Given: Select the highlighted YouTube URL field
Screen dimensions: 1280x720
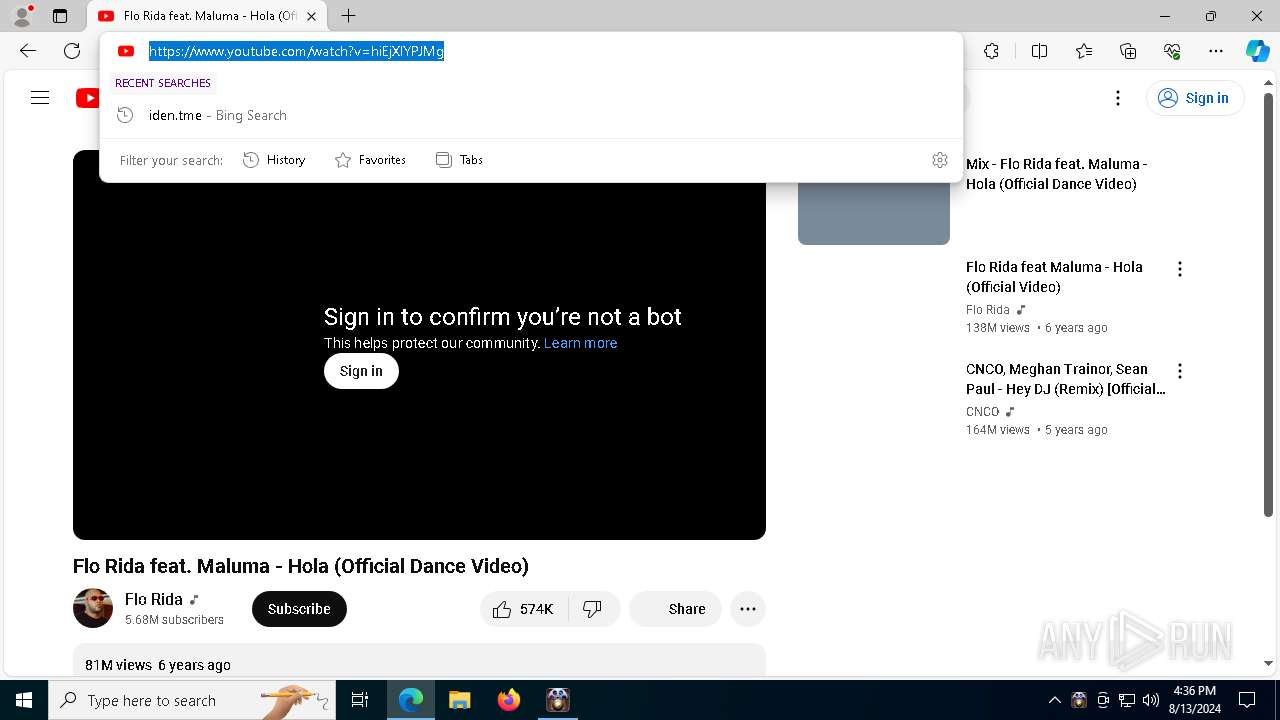Looking at the screenshot, I should click(x=296, y=51).
